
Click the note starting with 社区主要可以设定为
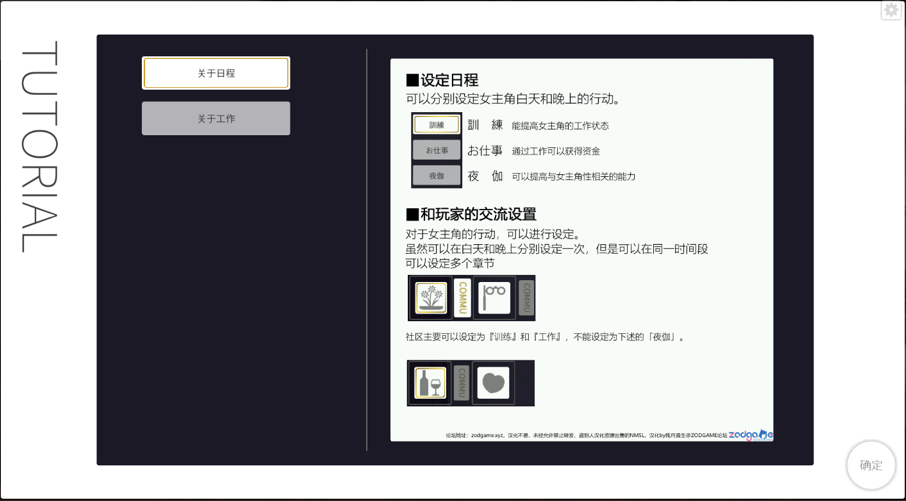[545, 337]
